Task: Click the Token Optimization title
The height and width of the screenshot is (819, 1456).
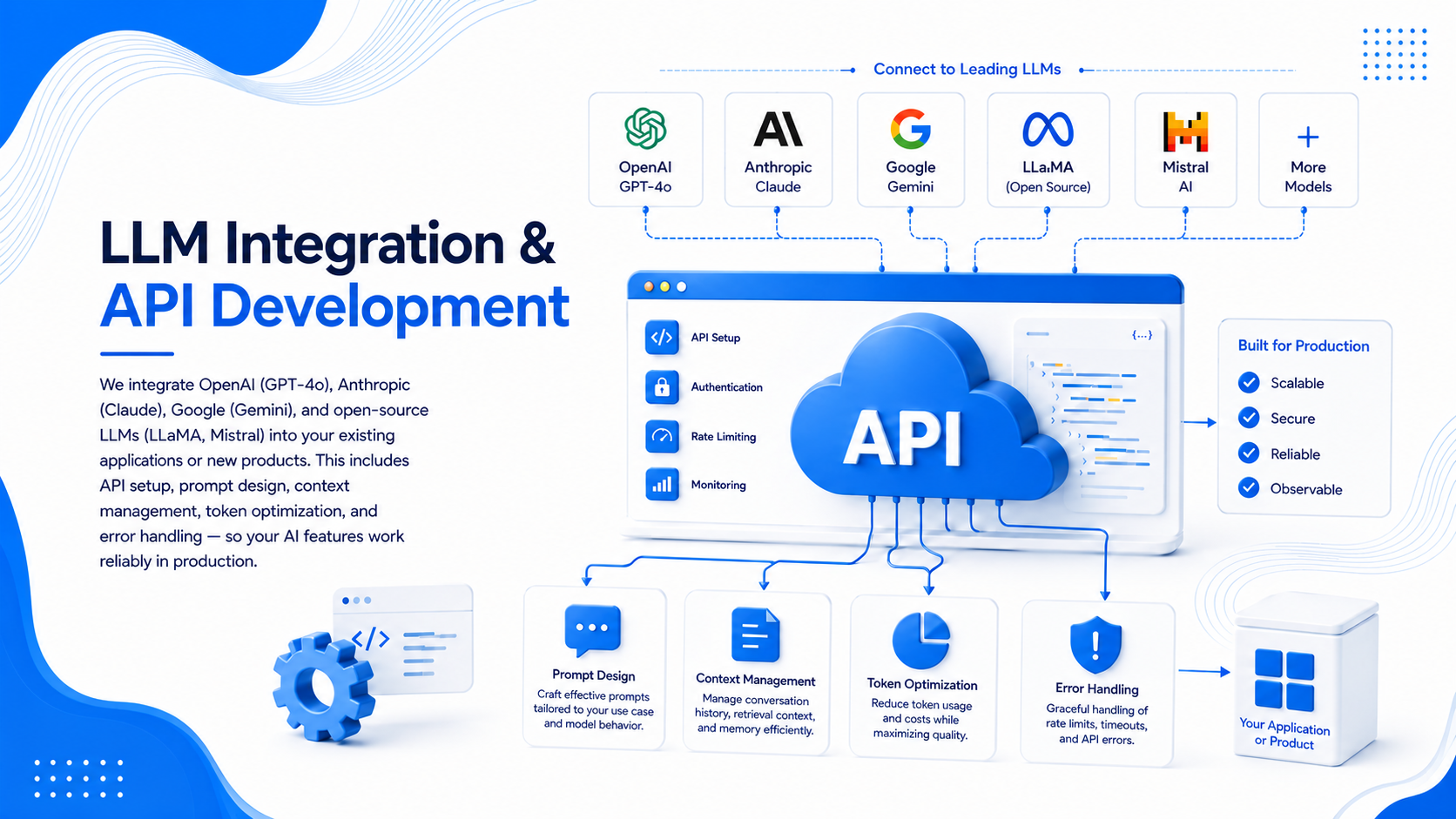Action: point(921,685)
